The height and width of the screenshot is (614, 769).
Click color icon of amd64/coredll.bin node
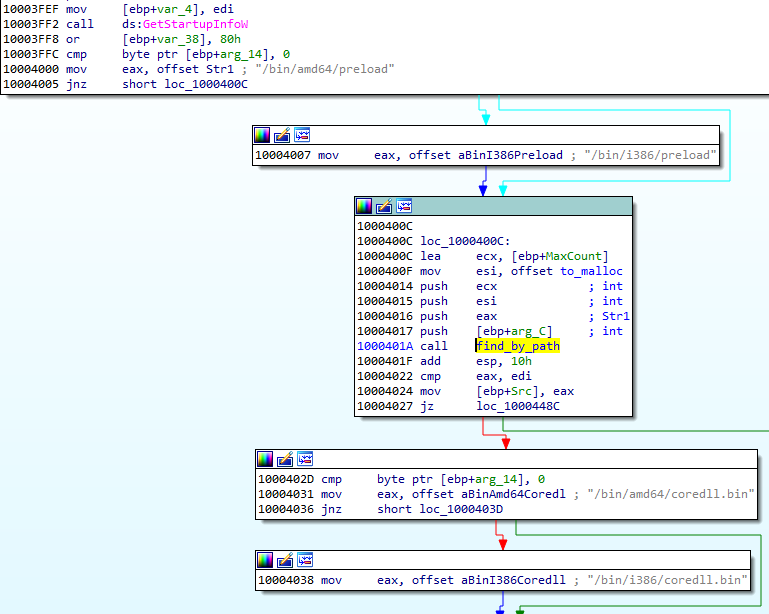point(265,459)
